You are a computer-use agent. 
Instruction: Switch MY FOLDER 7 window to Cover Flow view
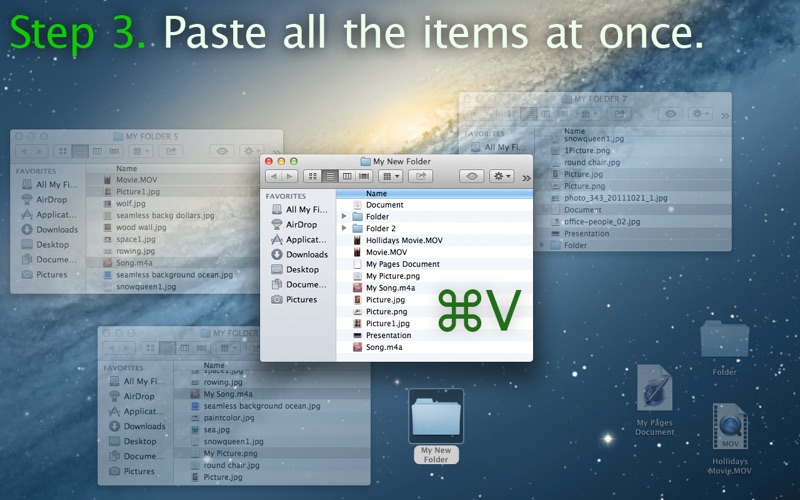click(x=562, y=114)
